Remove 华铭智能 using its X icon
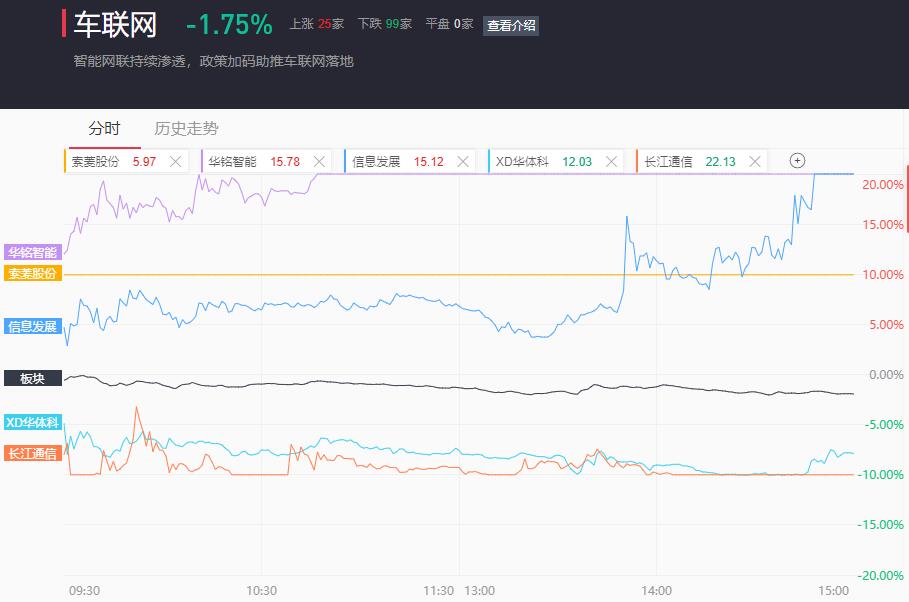 point(319,162)
